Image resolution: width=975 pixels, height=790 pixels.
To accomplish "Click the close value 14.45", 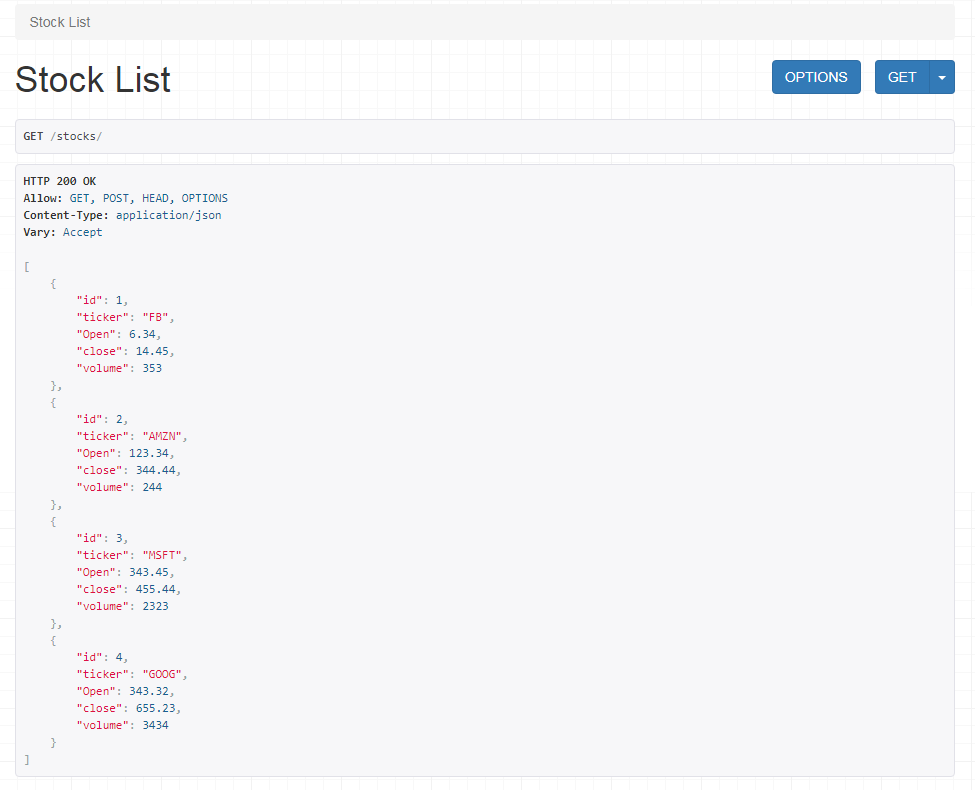I will 152,351.
